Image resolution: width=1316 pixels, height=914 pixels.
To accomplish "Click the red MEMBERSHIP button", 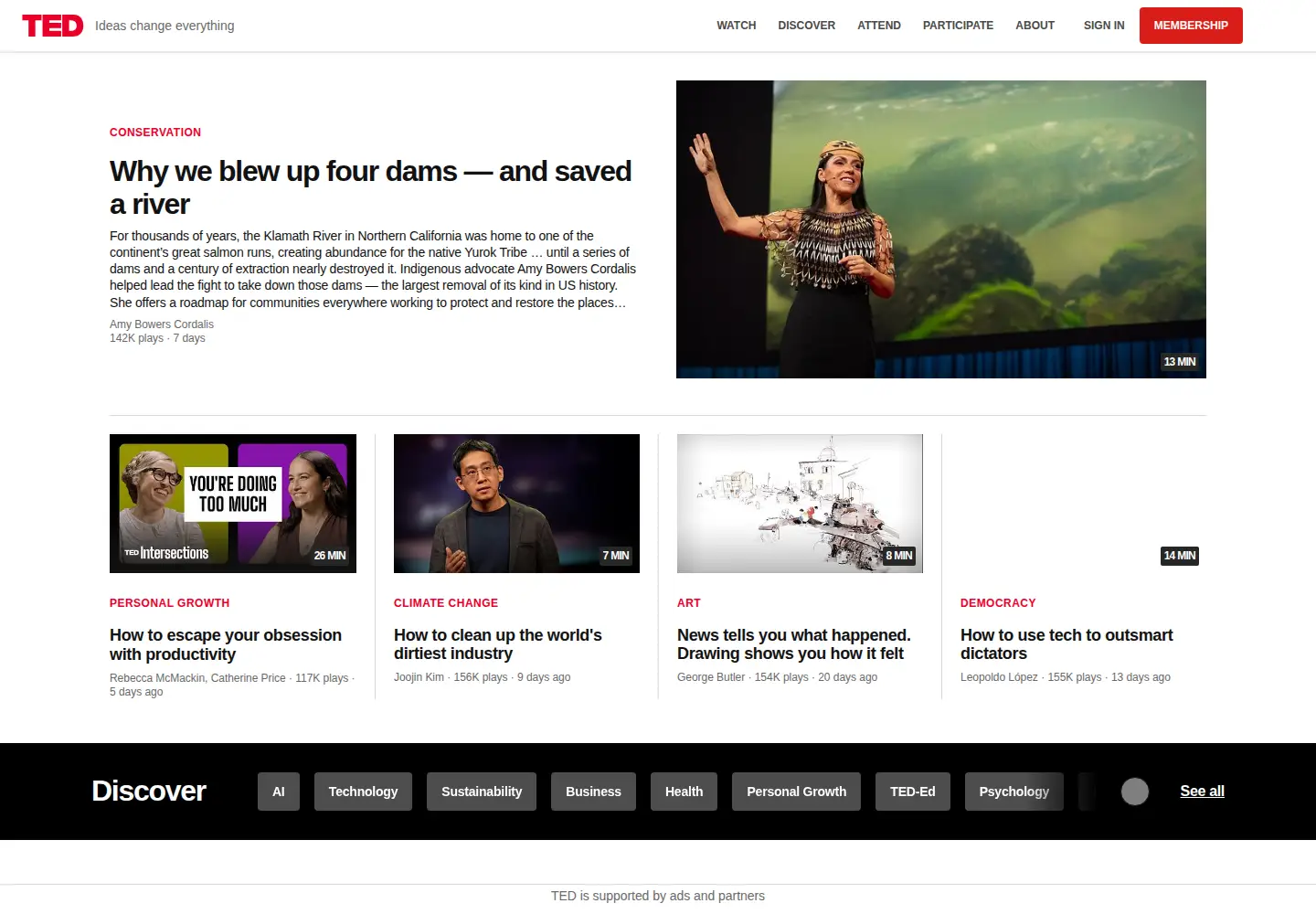I will tap(1191, 26).
